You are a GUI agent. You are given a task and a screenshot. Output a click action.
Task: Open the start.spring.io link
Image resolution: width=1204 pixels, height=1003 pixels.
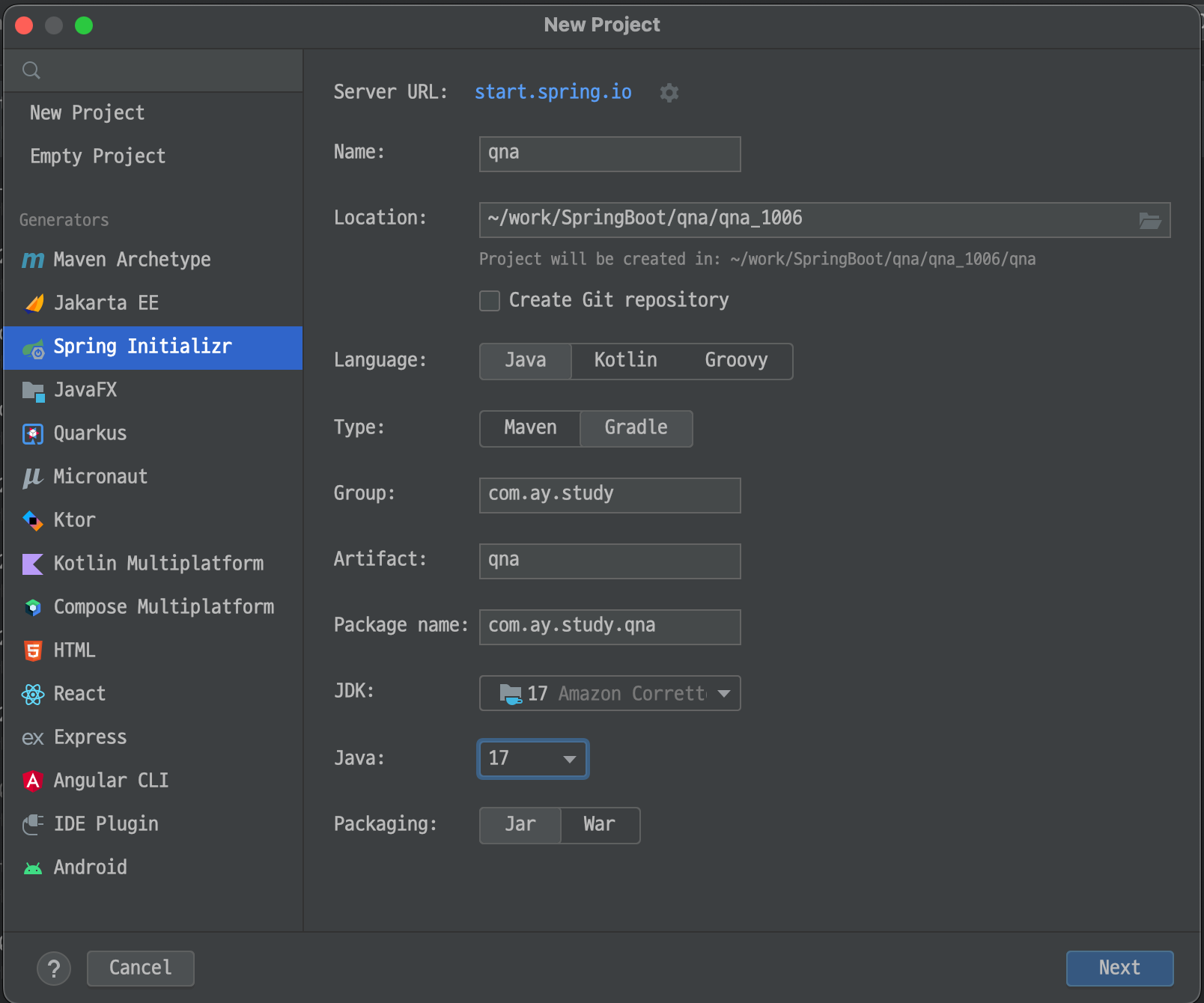pos(553,92)
